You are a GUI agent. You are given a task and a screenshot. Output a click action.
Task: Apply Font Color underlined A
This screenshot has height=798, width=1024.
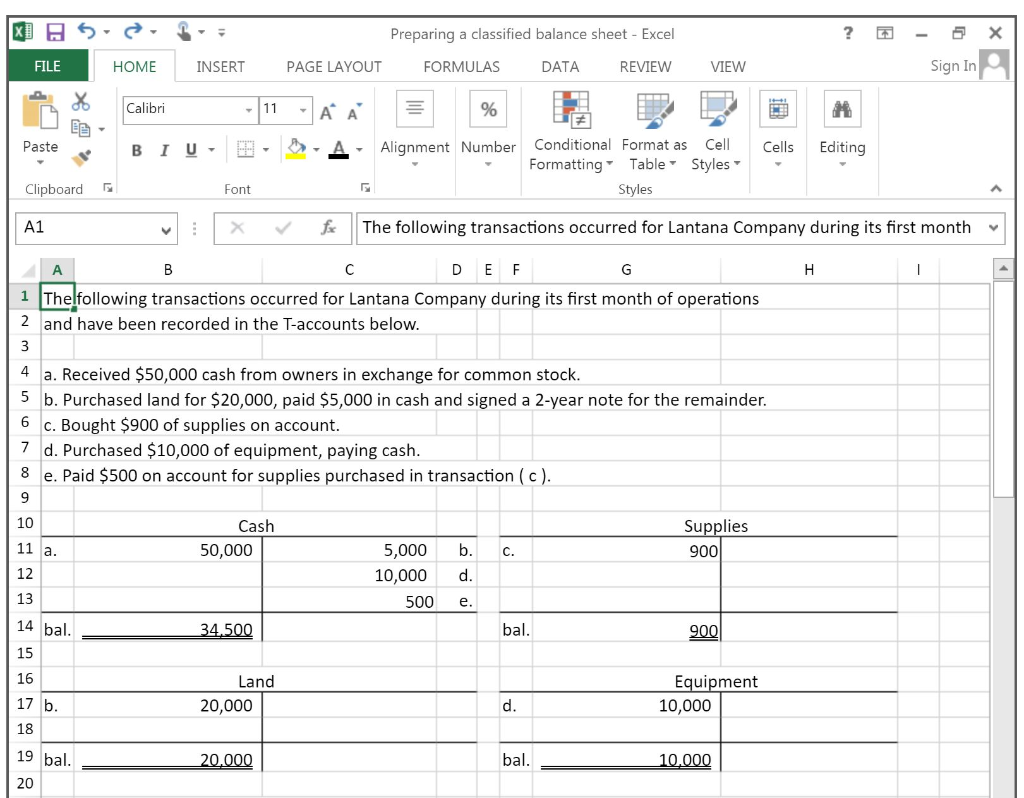(x=338, y=149)
